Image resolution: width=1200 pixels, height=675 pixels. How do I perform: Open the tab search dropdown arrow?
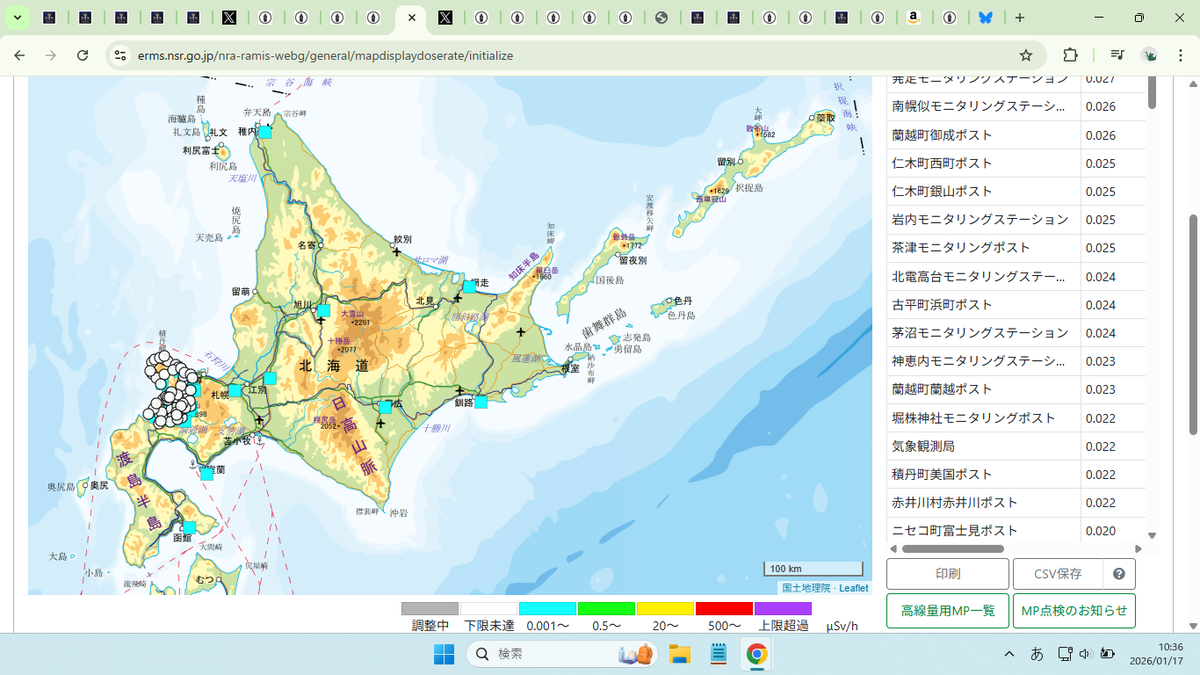(17, 18)
